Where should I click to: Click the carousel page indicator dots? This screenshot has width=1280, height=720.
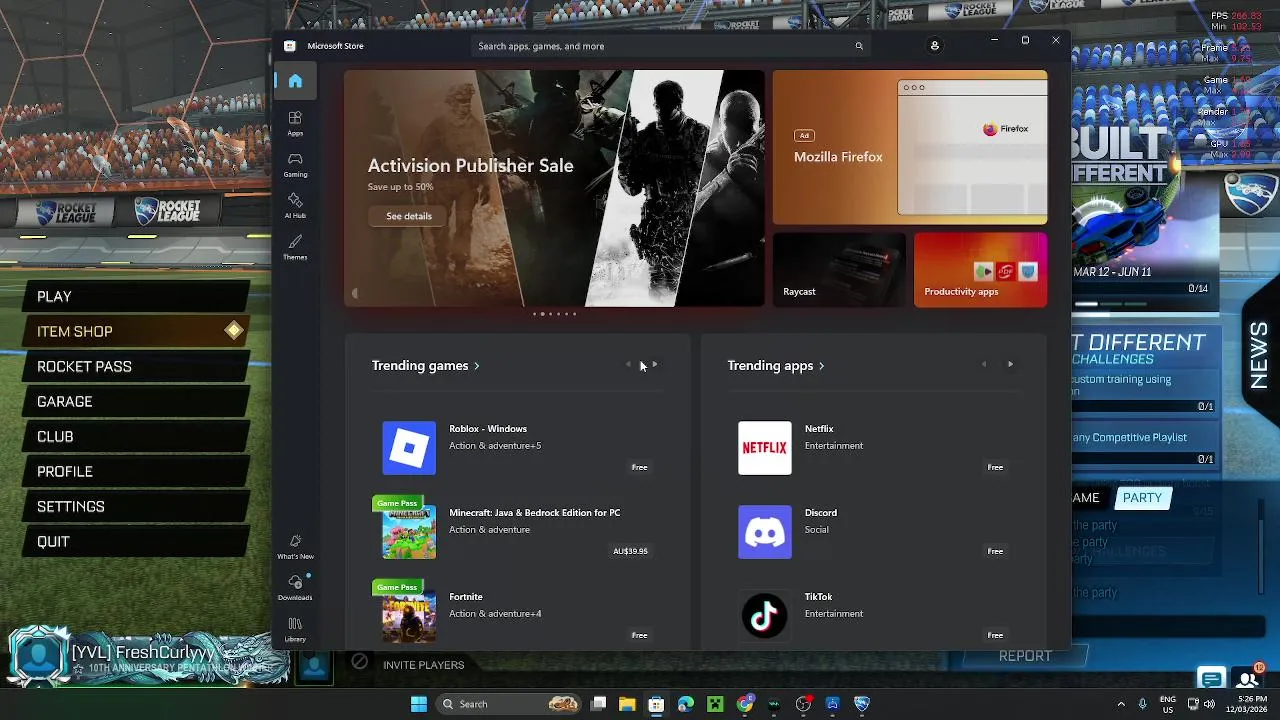tap(554, 314)
